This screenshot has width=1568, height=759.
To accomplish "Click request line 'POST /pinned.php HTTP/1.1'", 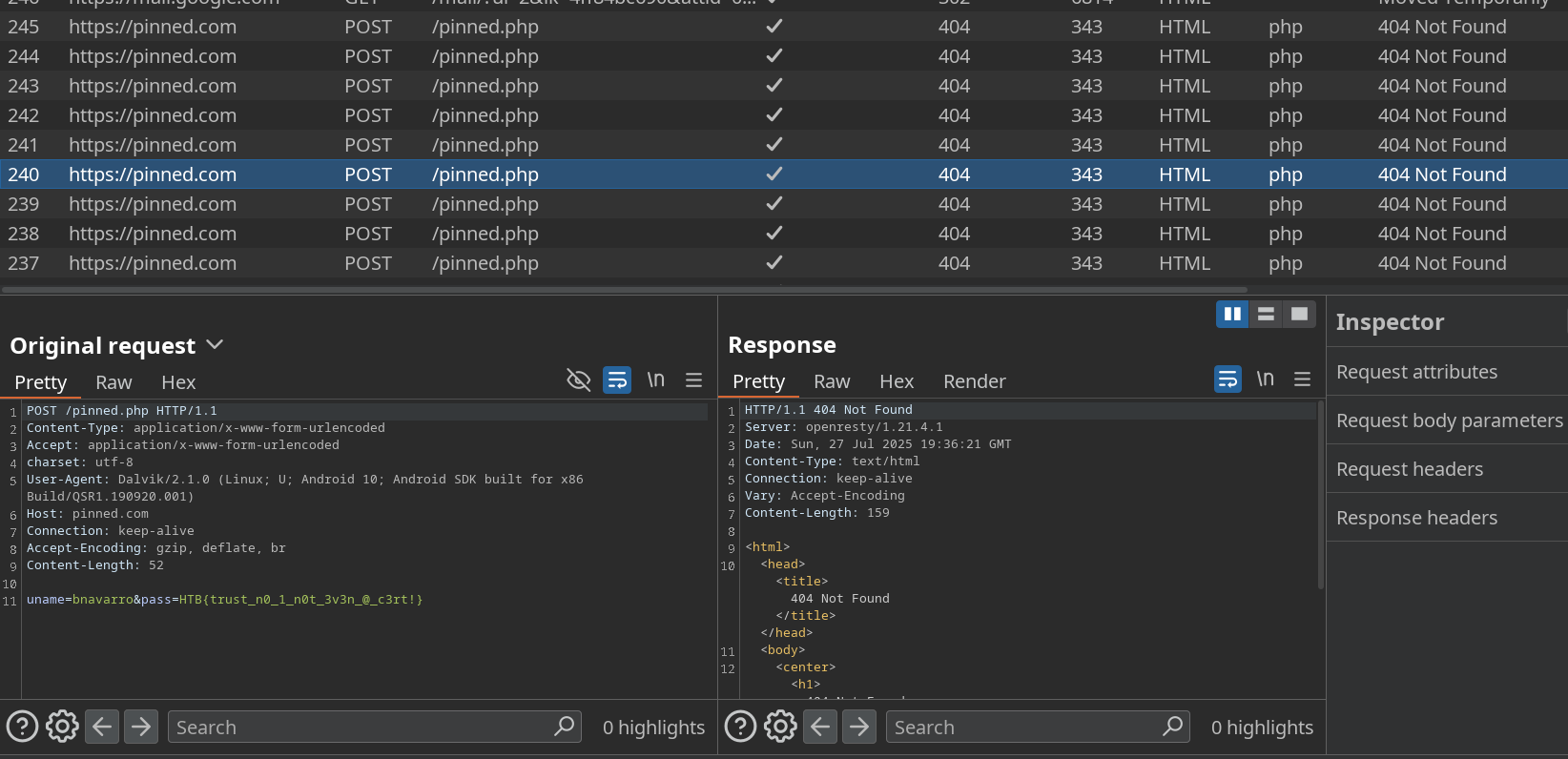I will [122, 411].
